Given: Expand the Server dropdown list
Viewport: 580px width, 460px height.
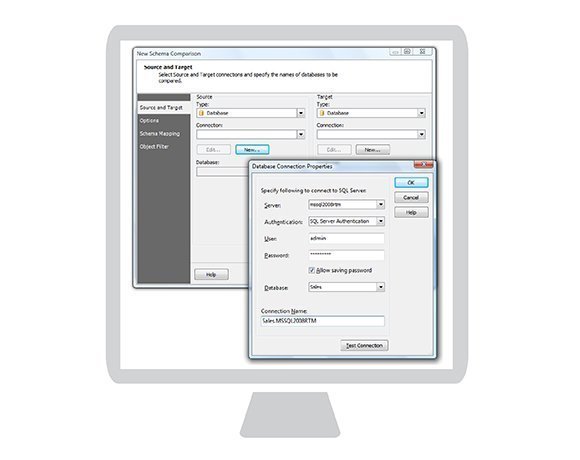Looking at the screenshot, I should (381, 204).
